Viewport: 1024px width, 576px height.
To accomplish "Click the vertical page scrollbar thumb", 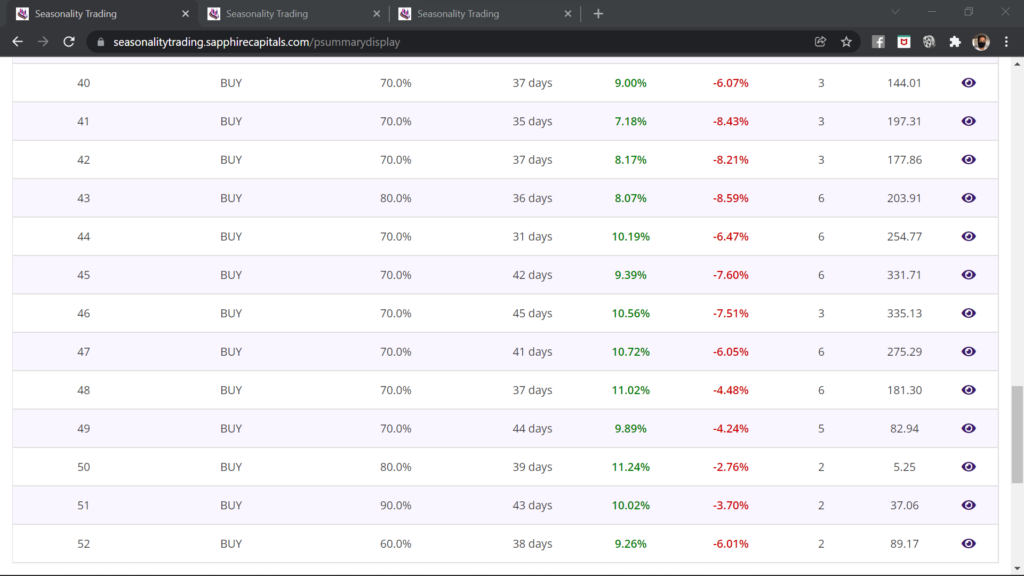I will pyautogui.click(x=1017, y=420).
